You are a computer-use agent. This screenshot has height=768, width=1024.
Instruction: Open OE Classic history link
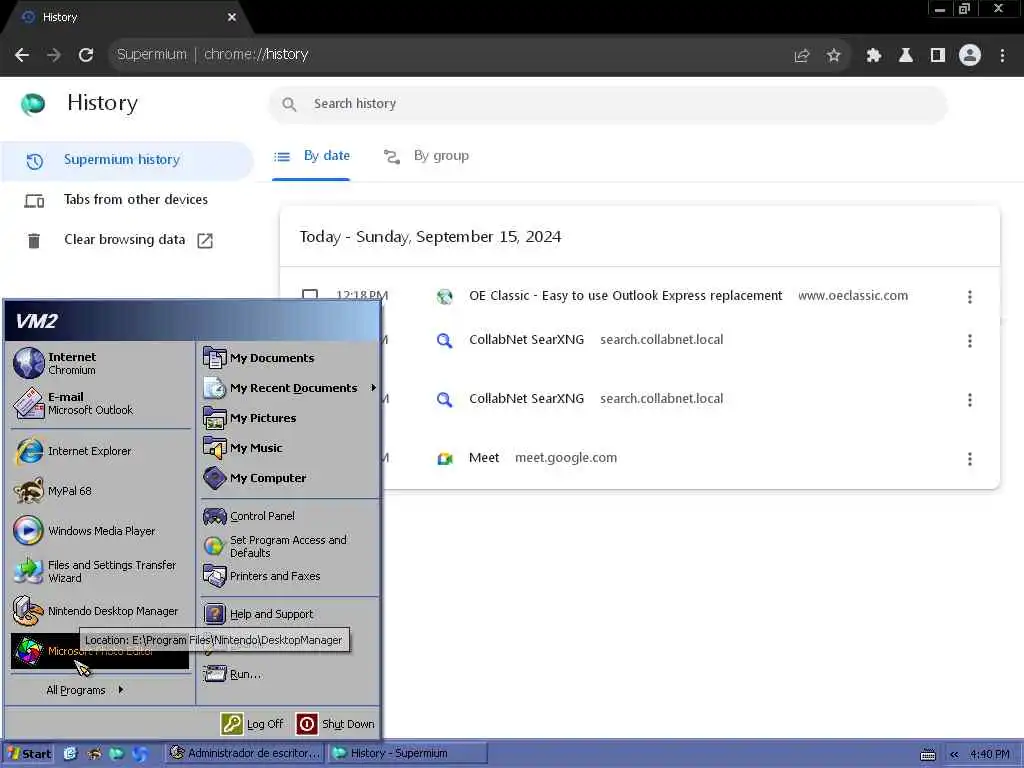coord(625,296)
